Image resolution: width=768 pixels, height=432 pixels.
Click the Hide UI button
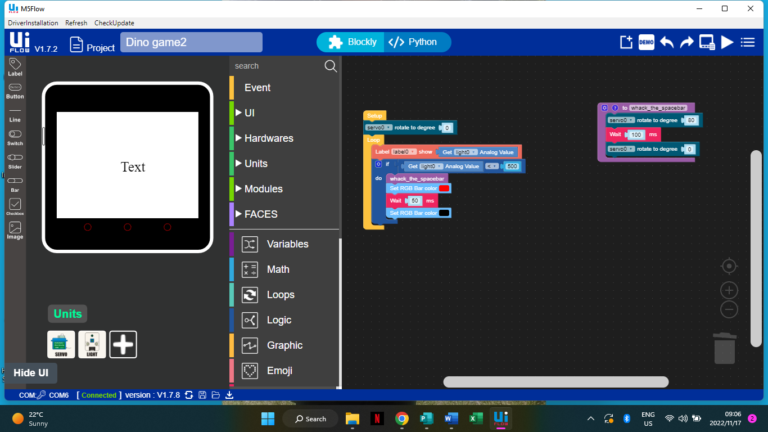pos(31,373)
